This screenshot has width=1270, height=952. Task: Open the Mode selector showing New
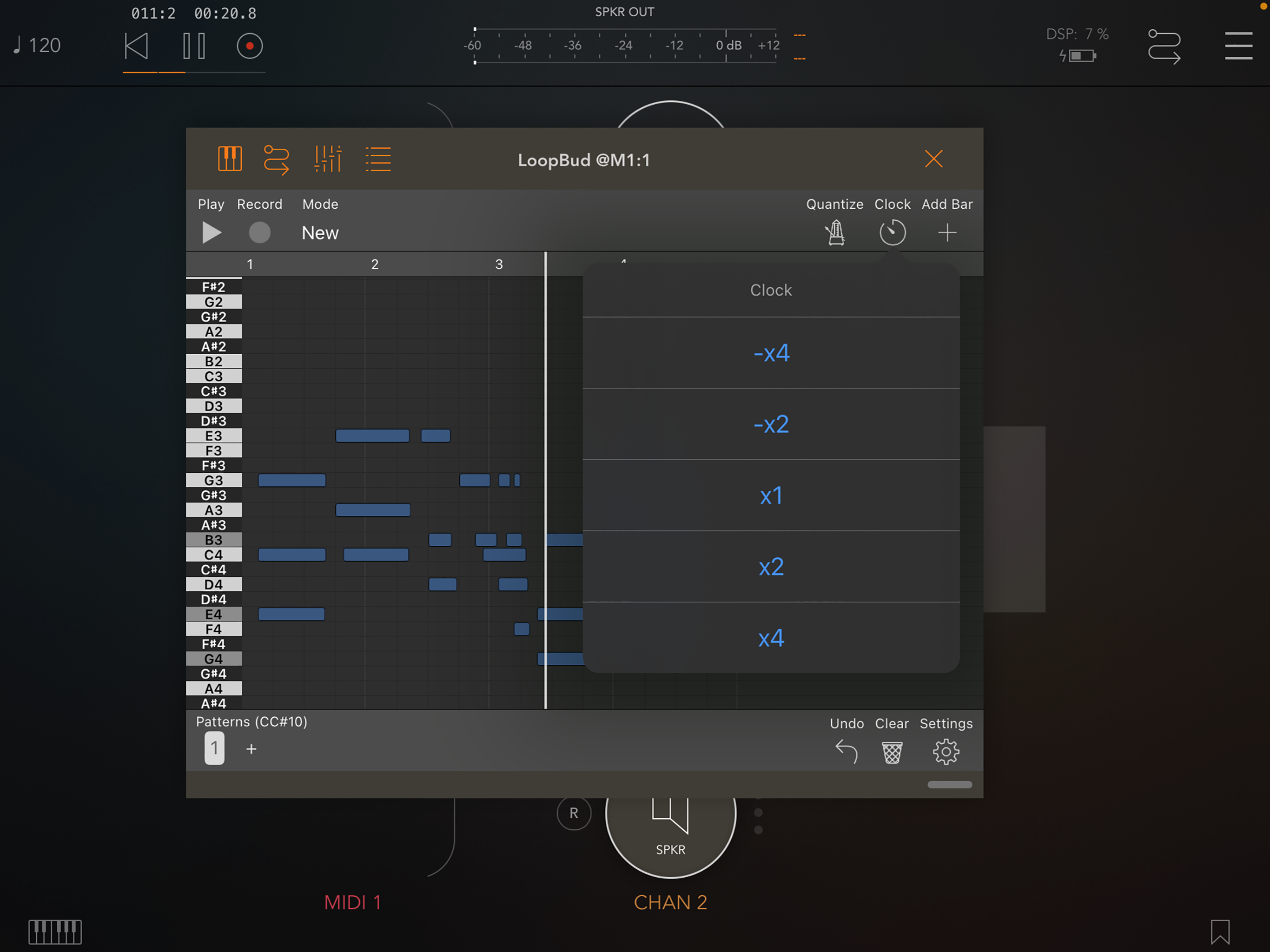tap(320, 232)
